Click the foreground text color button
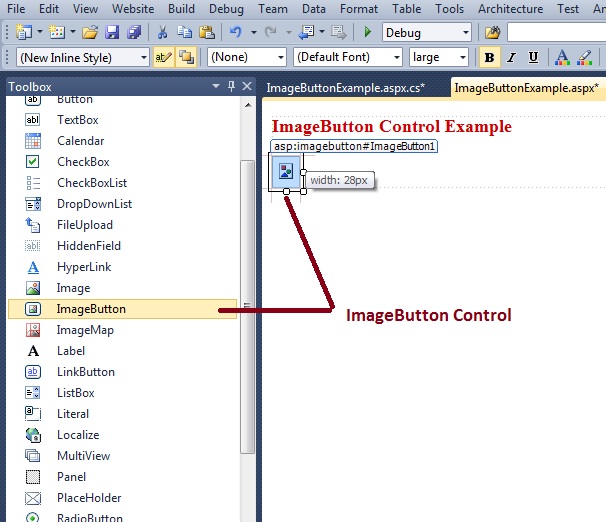The width and height of the screenshot is (606, 522). (x=561, y=57)
